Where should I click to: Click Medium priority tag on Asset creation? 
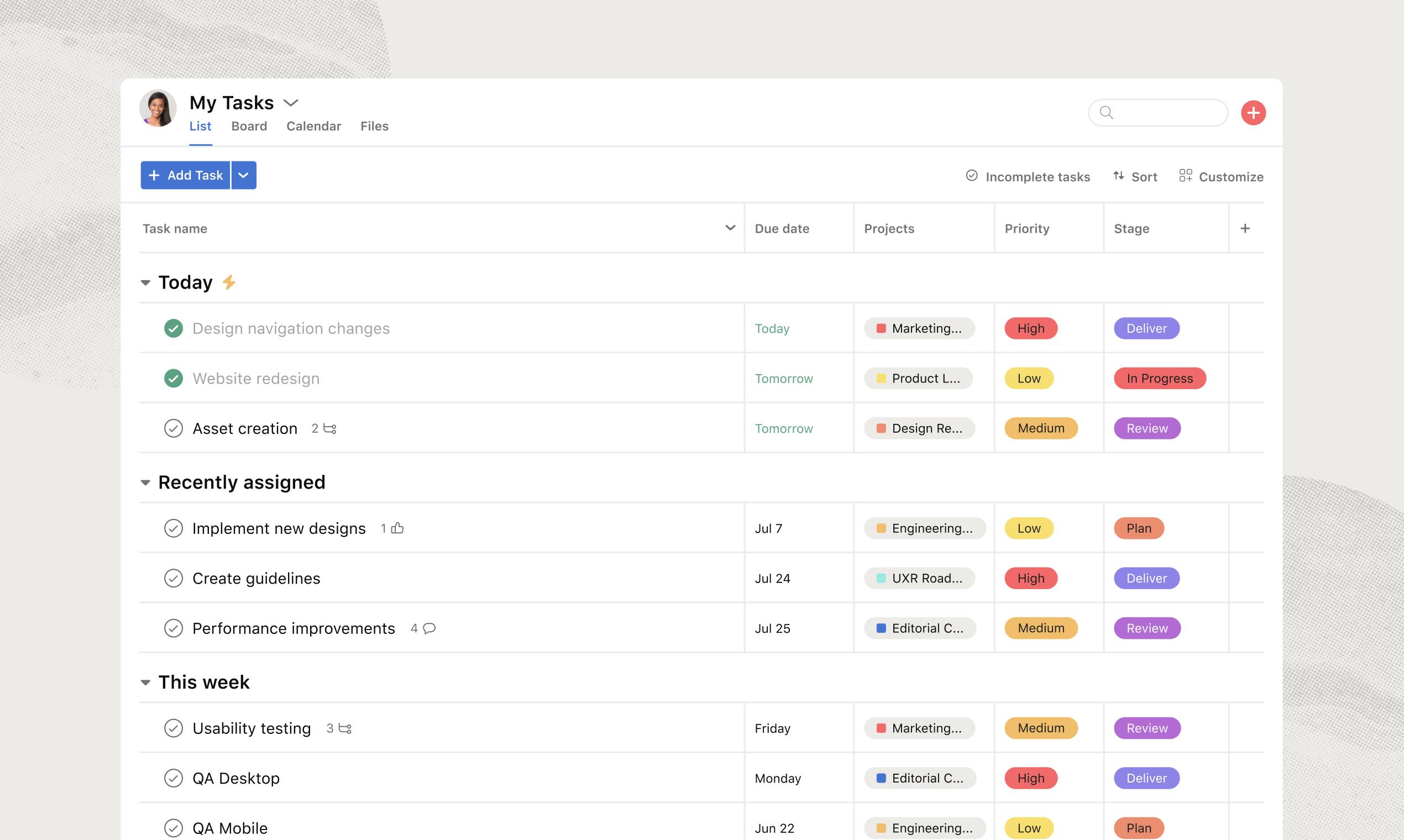coord(1041,428)
